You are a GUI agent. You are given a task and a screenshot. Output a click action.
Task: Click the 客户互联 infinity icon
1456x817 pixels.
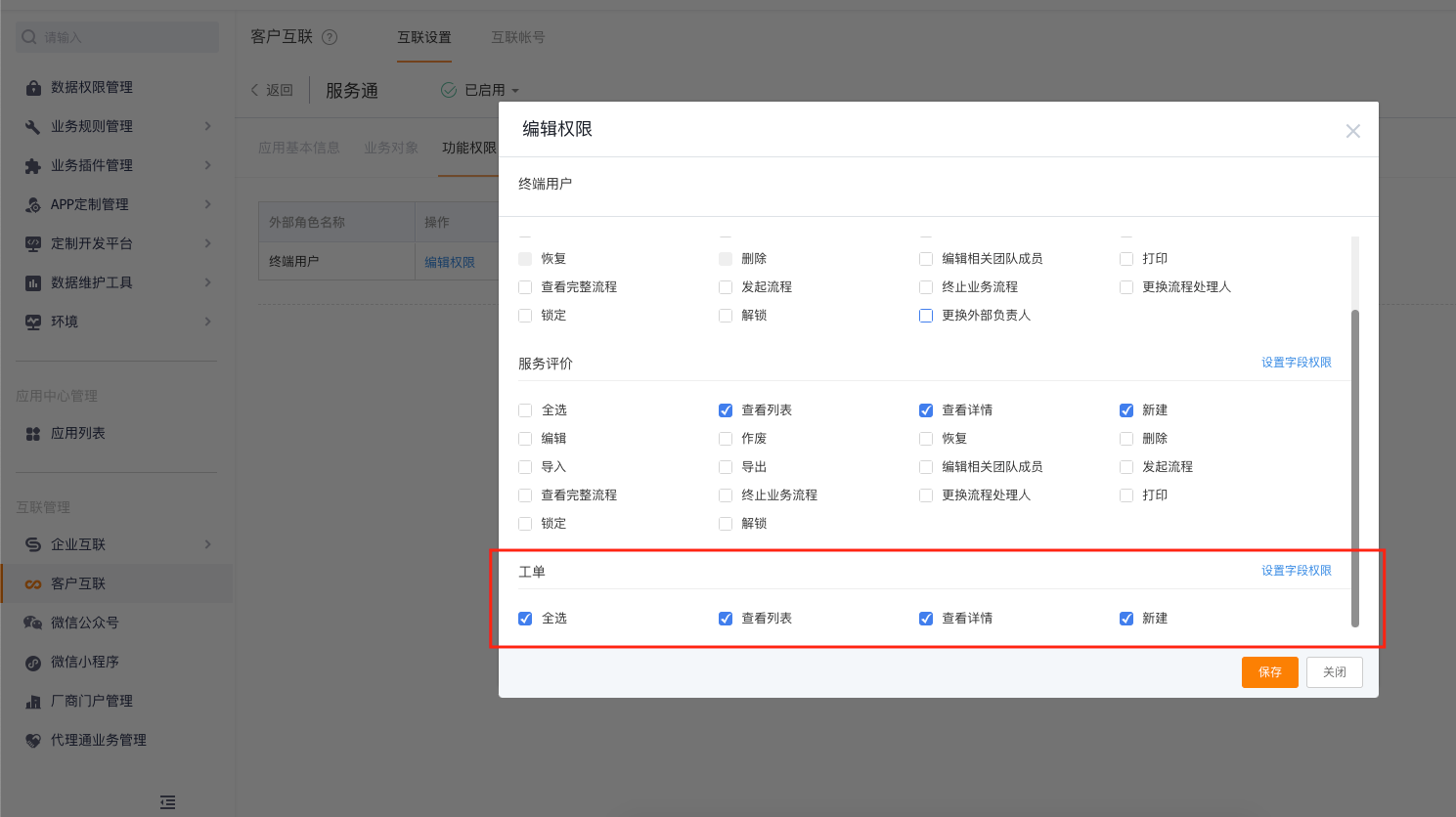pos(33,583)
